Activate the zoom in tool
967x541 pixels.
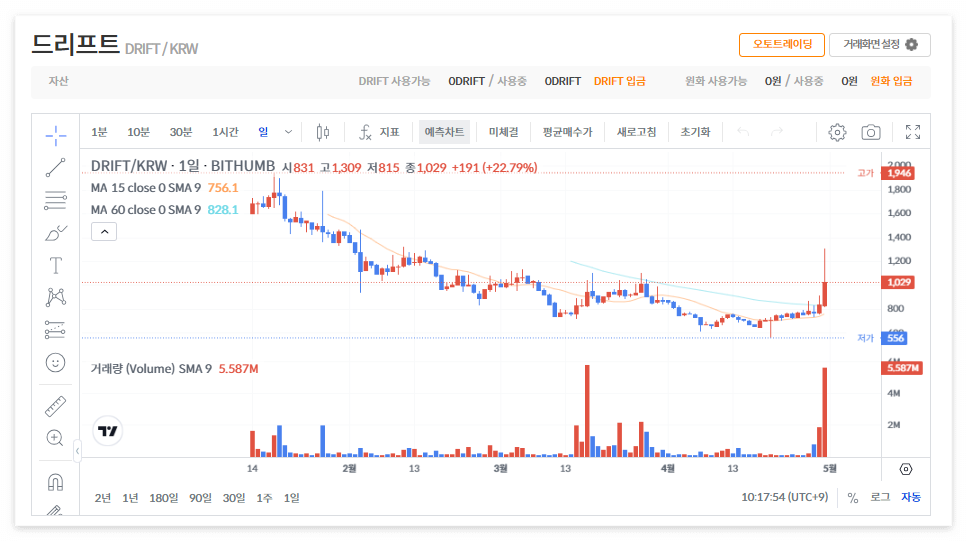pyautogui.click(x=56, y=438)
